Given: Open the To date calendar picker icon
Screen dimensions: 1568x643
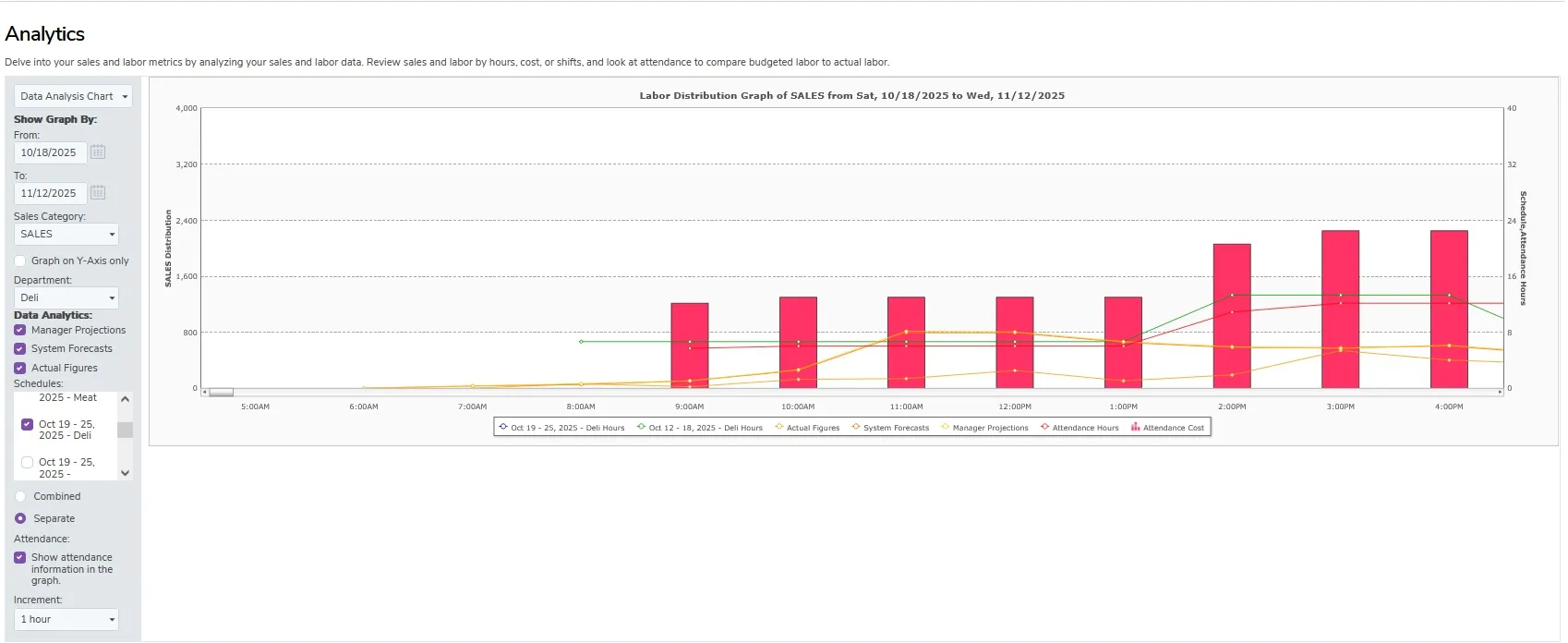Looking at the screenshot, I should pyautogui.click(x=98, y=193).
